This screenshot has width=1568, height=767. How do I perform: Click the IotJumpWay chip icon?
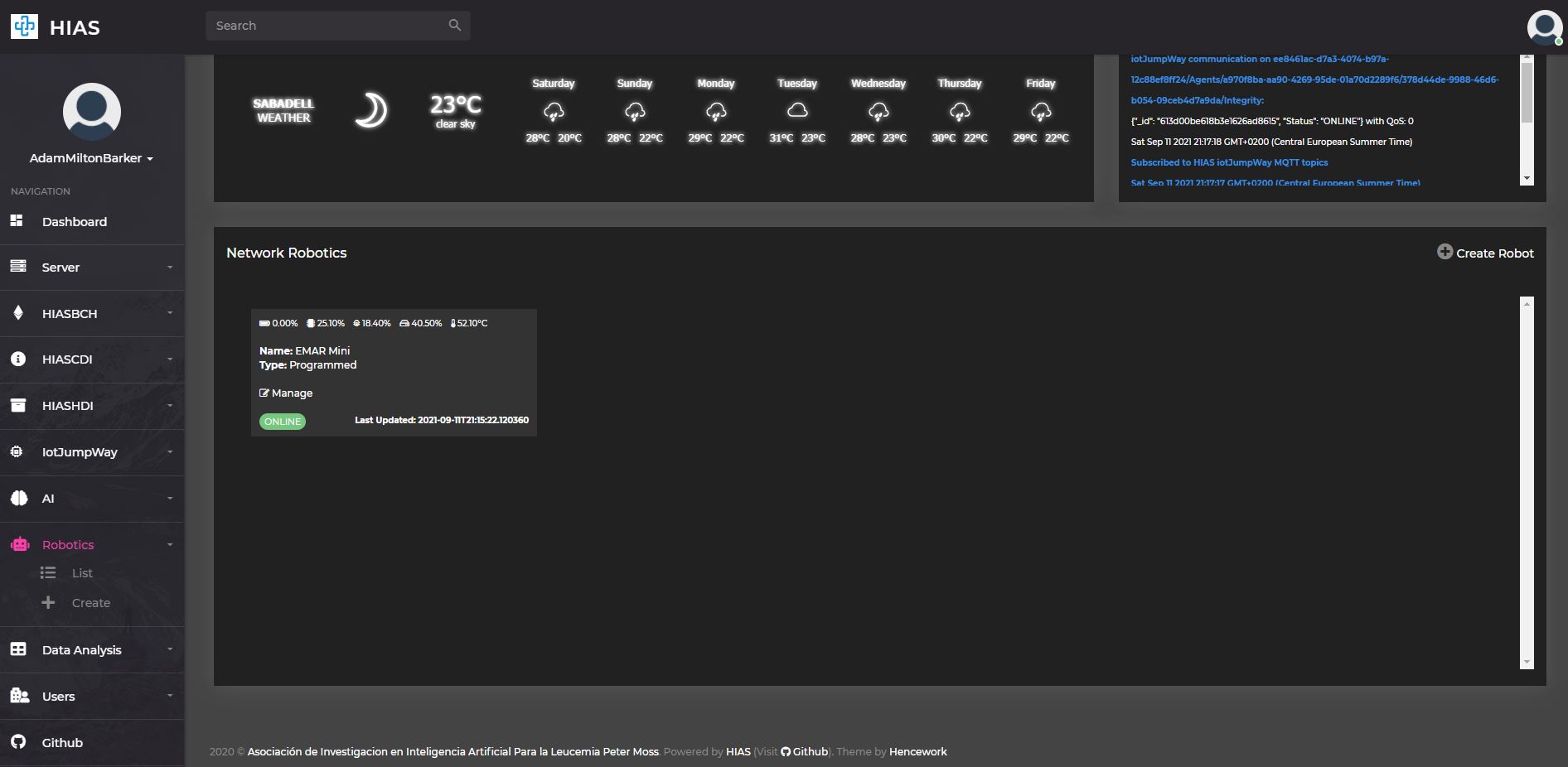point(16,451)
